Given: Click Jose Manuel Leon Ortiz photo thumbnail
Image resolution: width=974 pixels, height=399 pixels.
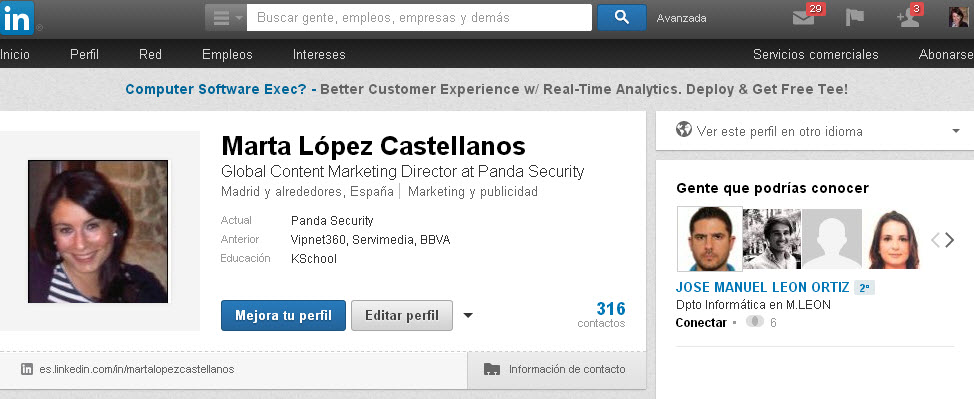Looking at the screenshot, I should pyautogui.click(x=710, y=239).
